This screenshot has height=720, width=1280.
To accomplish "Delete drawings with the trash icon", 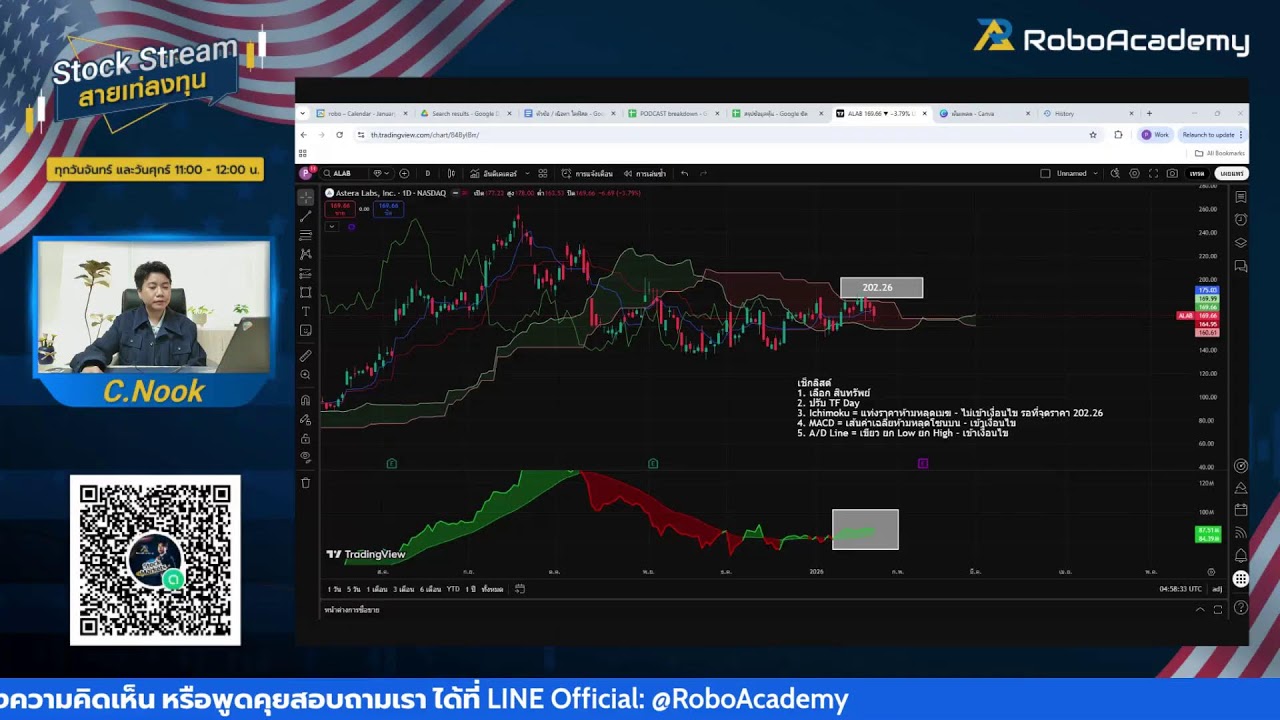I will (306, 483).
